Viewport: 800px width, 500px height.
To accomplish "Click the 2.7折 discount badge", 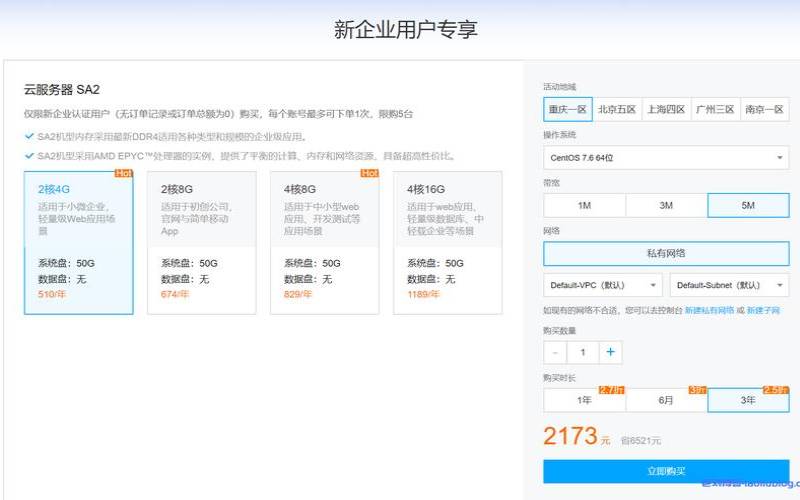I will [611, 390].
